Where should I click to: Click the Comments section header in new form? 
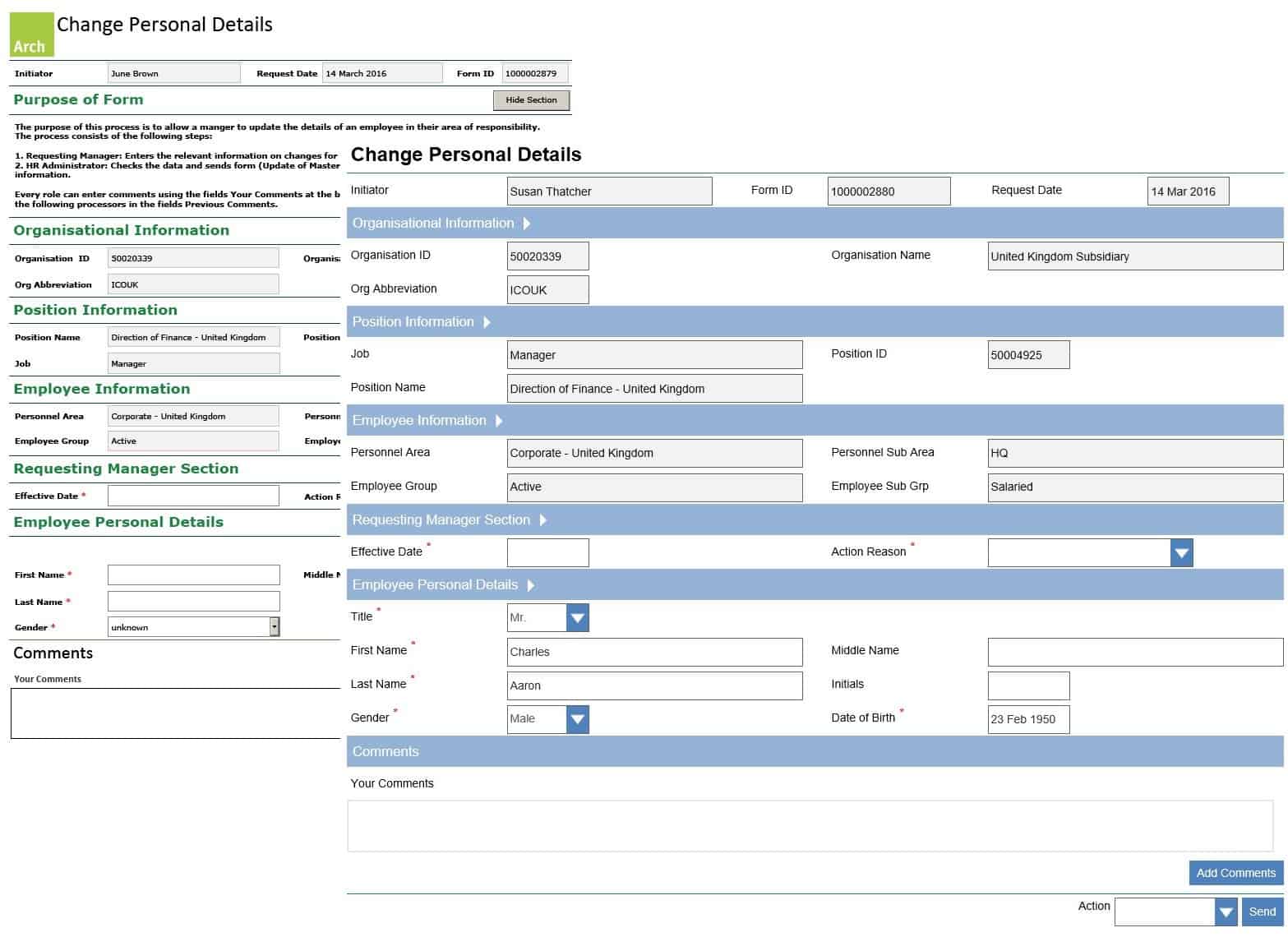[x=815, y=752]
